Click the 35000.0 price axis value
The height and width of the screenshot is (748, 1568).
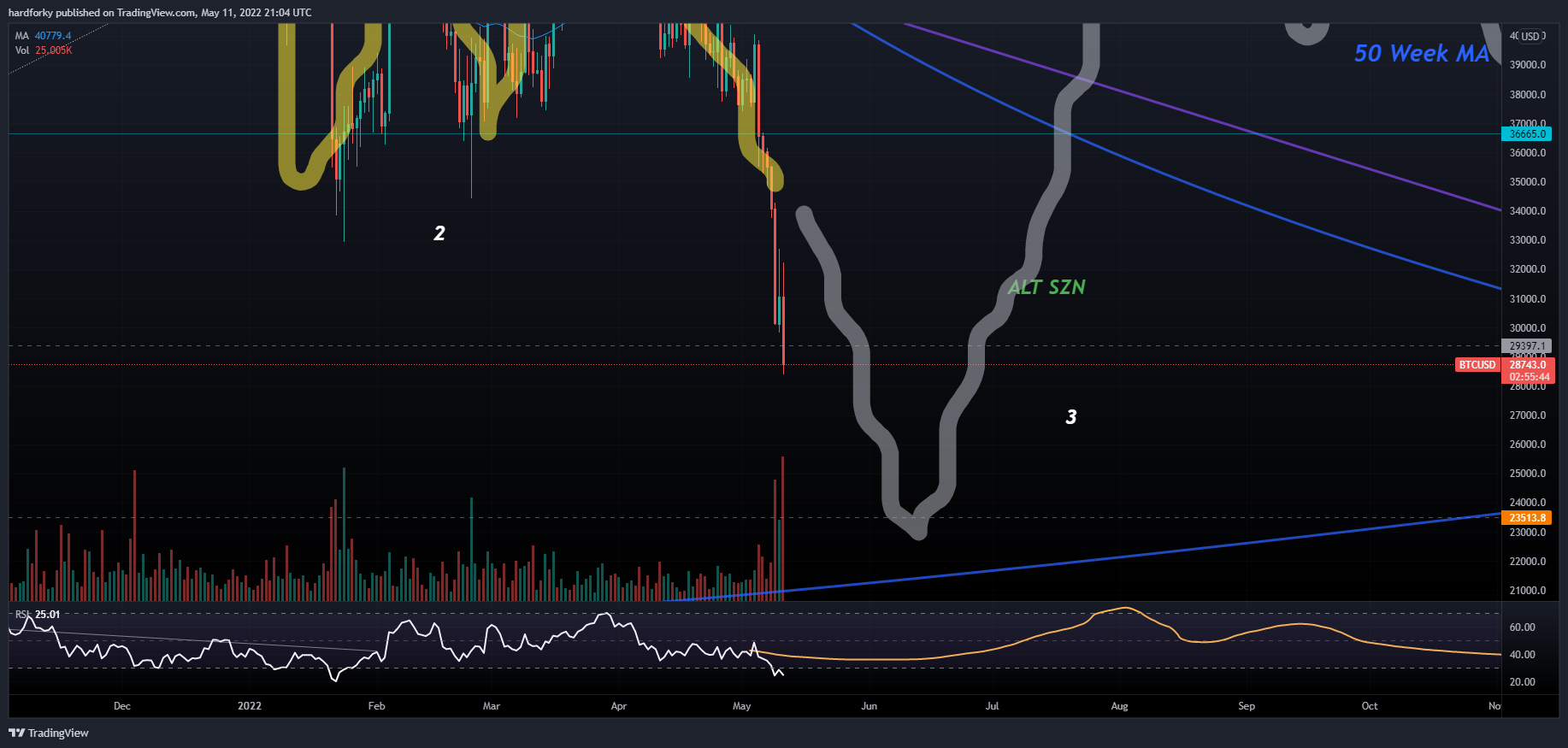(1528, 182)
